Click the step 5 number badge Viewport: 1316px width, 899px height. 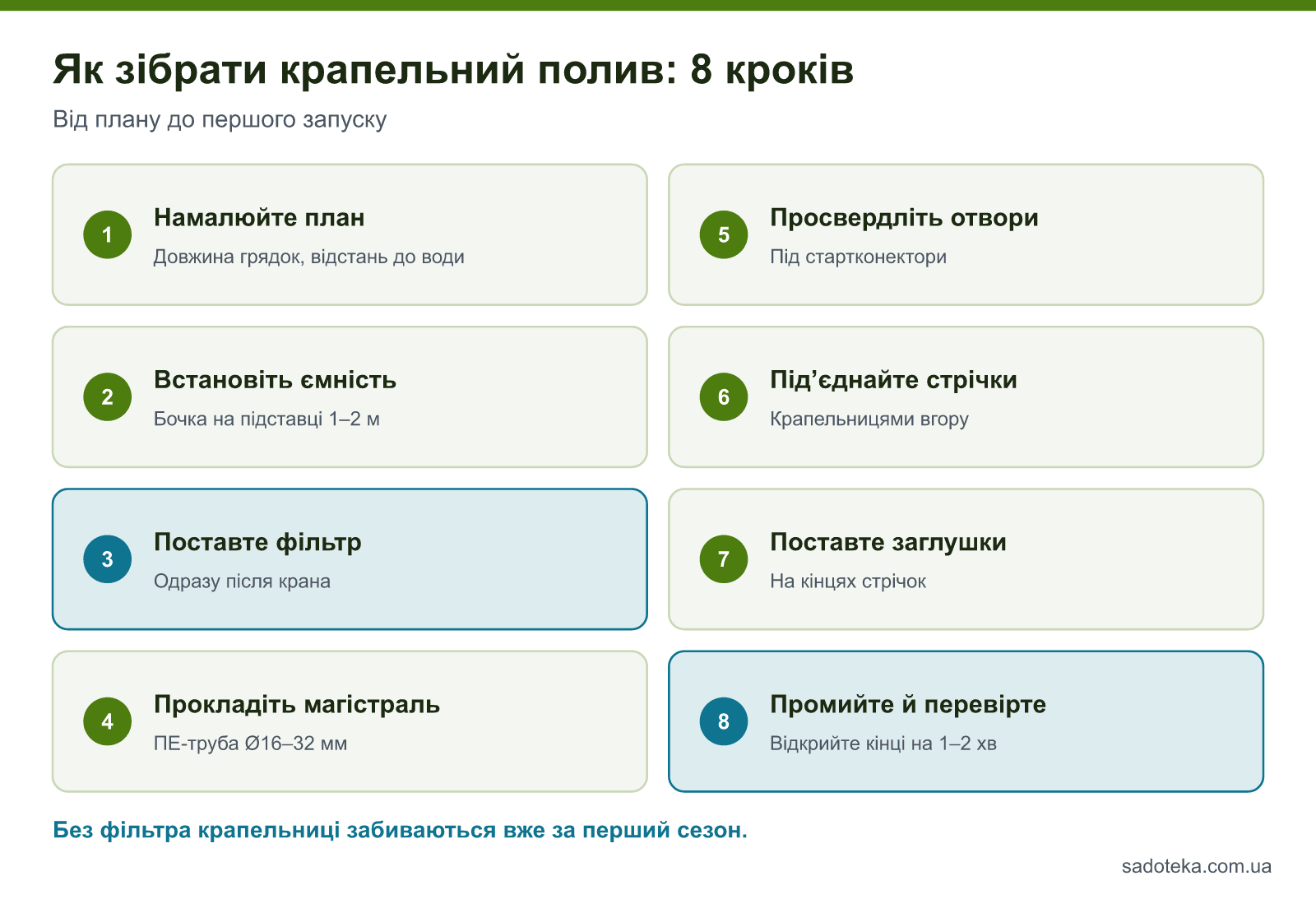pos(724,234)
